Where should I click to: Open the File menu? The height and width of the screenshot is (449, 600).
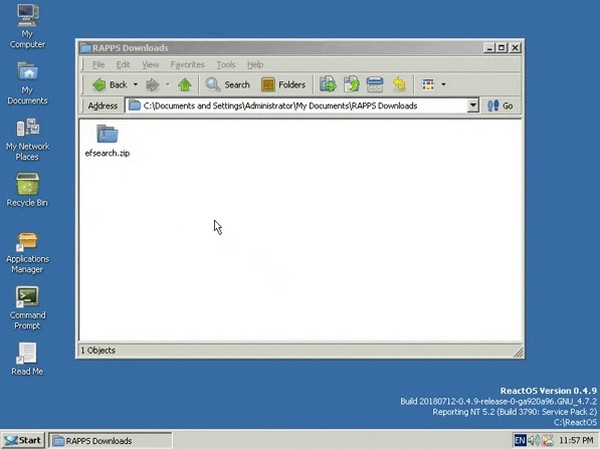pos(98,65)
